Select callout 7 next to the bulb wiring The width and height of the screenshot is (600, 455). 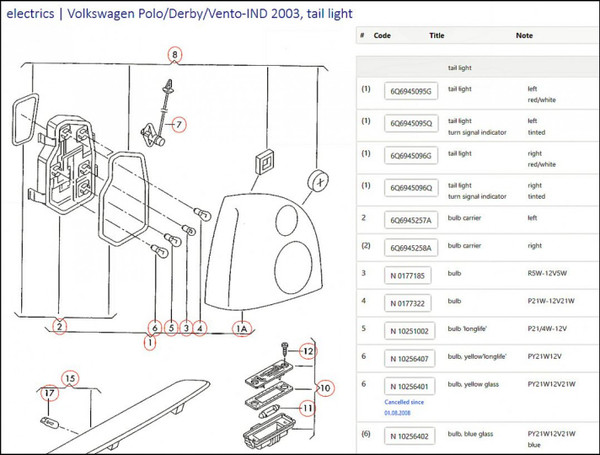click(x=179, y=126)
